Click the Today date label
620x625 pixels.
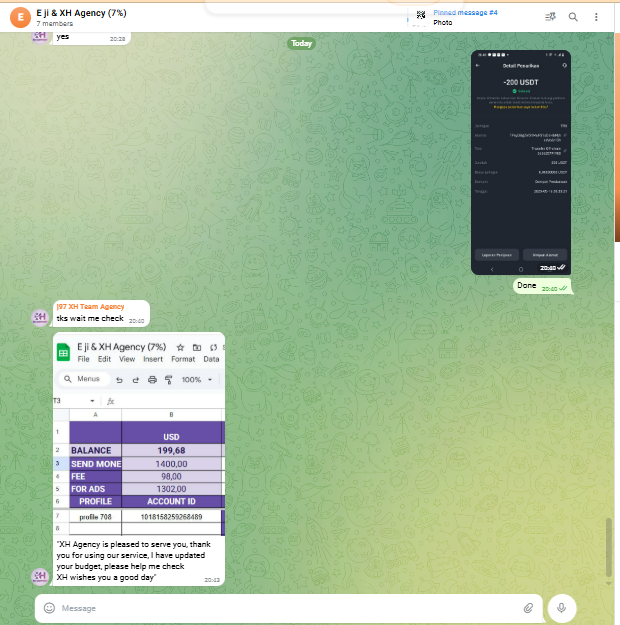click(x=301, y=44)
